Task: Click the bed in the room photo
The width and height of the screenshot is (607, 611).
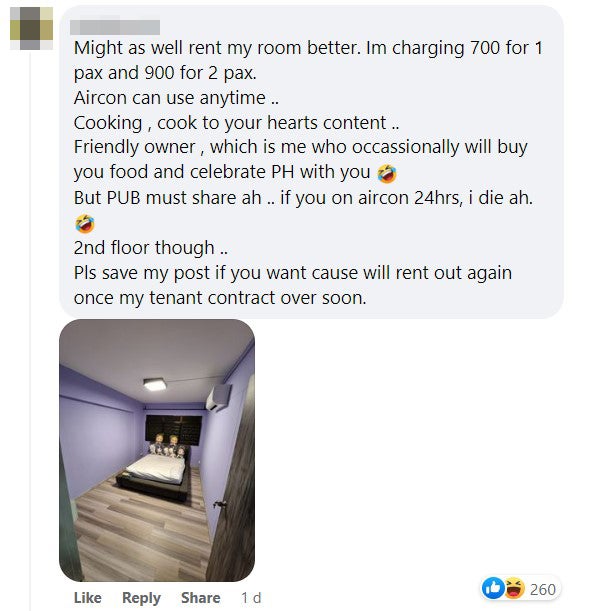Action: [156, 475]
